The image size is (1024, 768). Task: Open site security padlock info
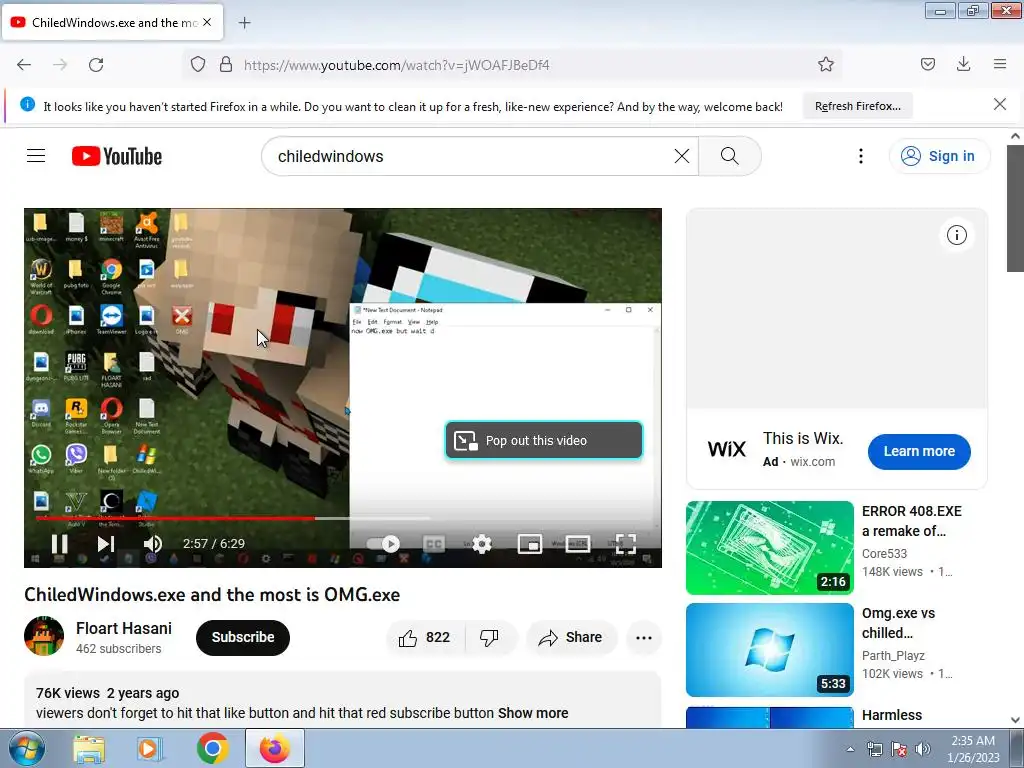(x=226, y=64)
